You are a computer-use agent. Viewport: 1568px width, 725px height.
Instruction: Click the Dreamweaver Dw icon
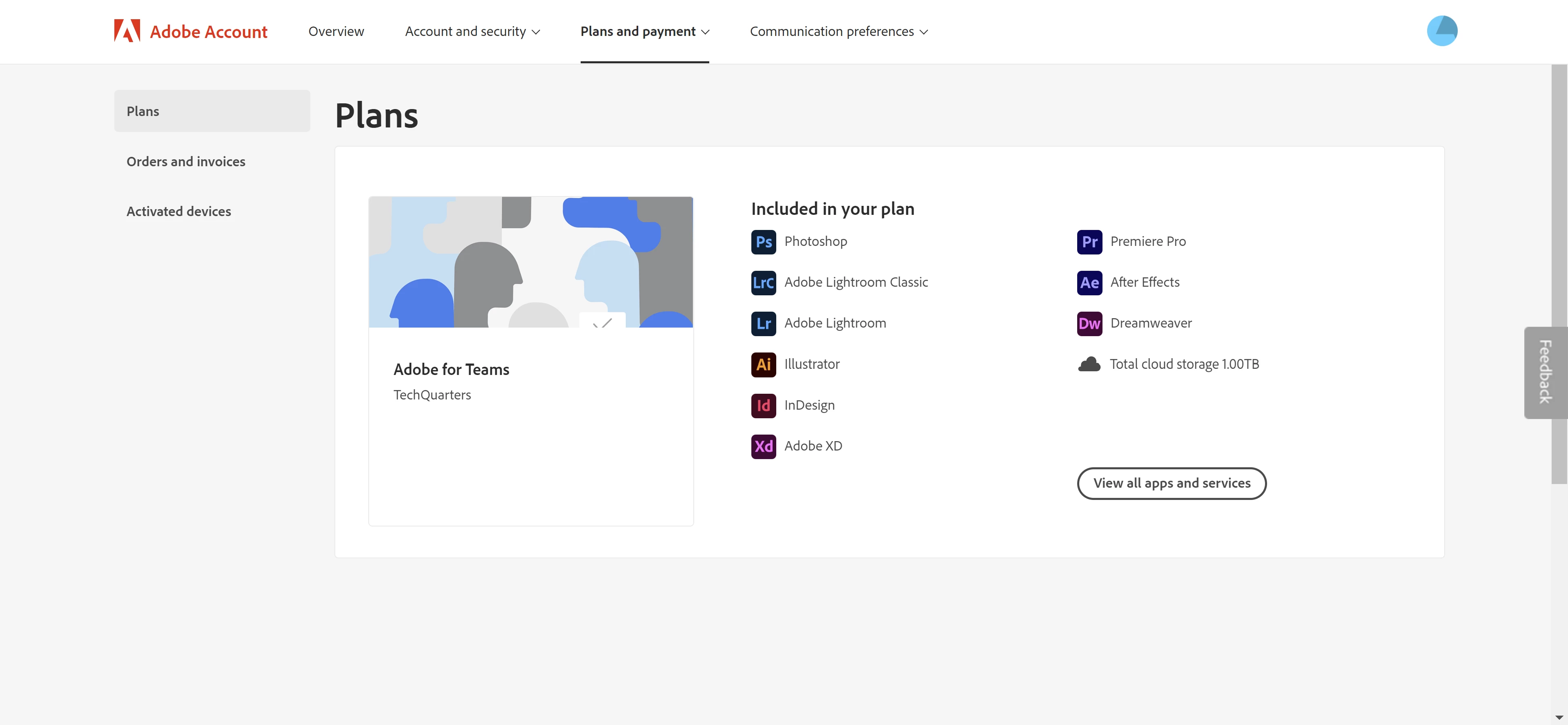click(x=1089, y=323)
